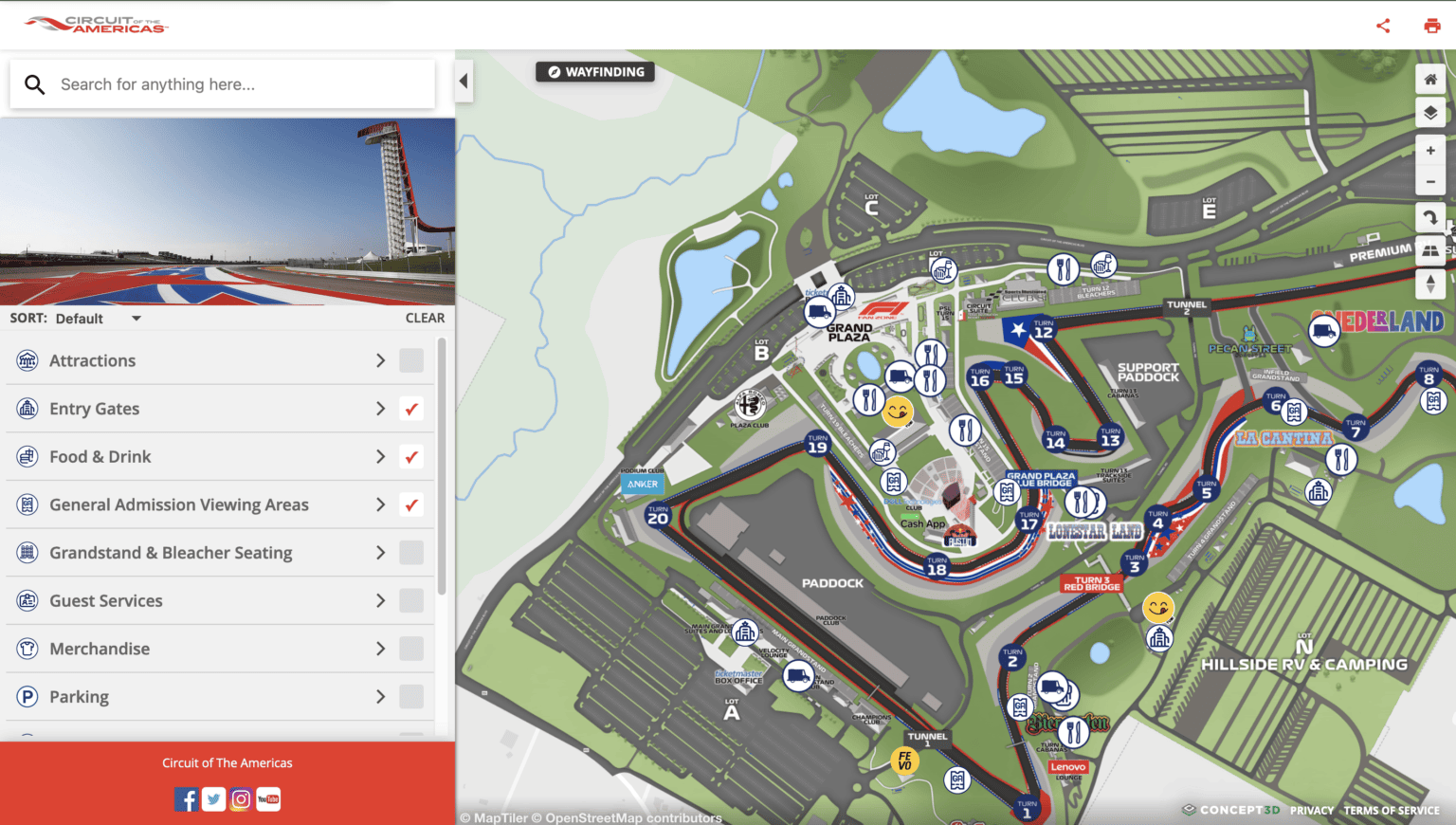Disable the Food & Drink checkbox
The image size is (1456, 825).
411,456
